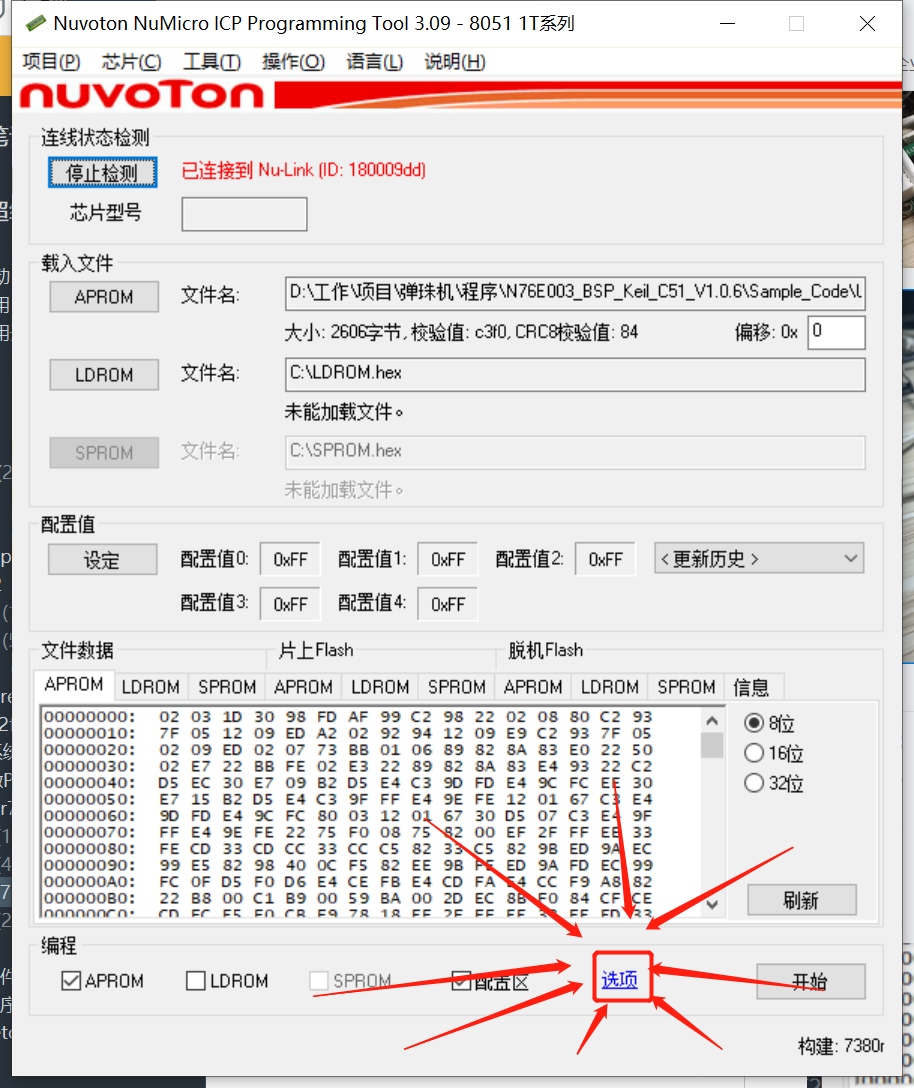Click the 停止检测 button
This screenshot has height=1088, width=914.
pos(103,172)
